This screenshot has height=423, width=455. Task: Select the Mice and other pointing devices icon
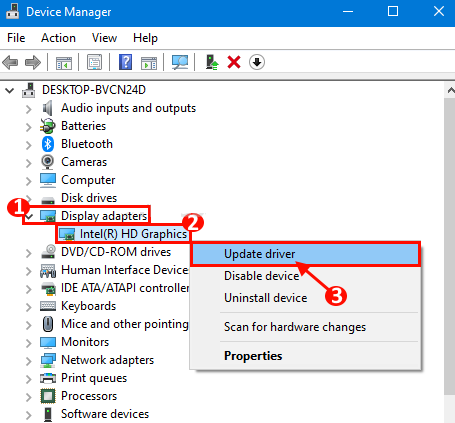48,324
